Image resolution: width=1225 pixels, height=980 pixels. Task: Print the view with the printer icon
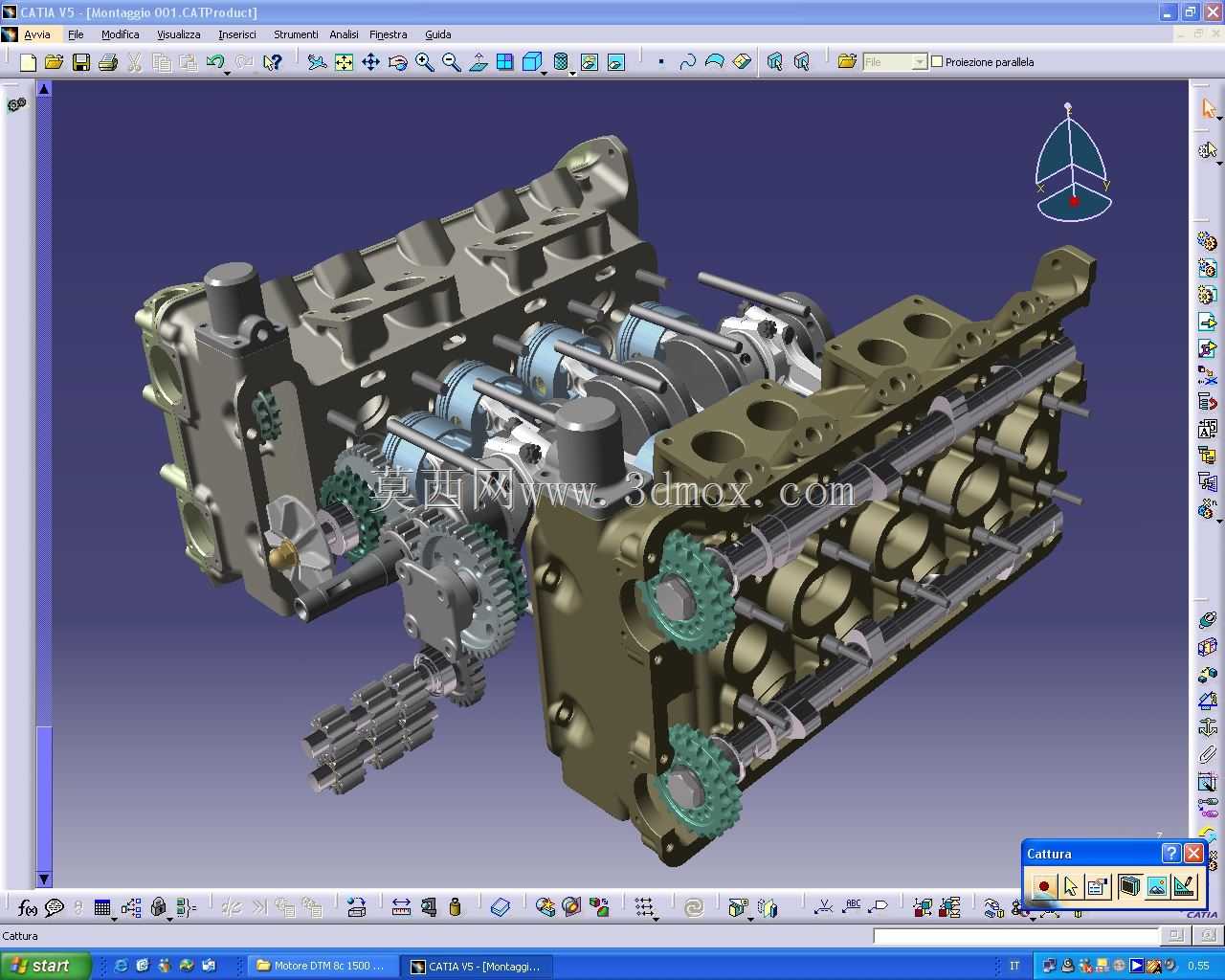[x=108, y=62]
